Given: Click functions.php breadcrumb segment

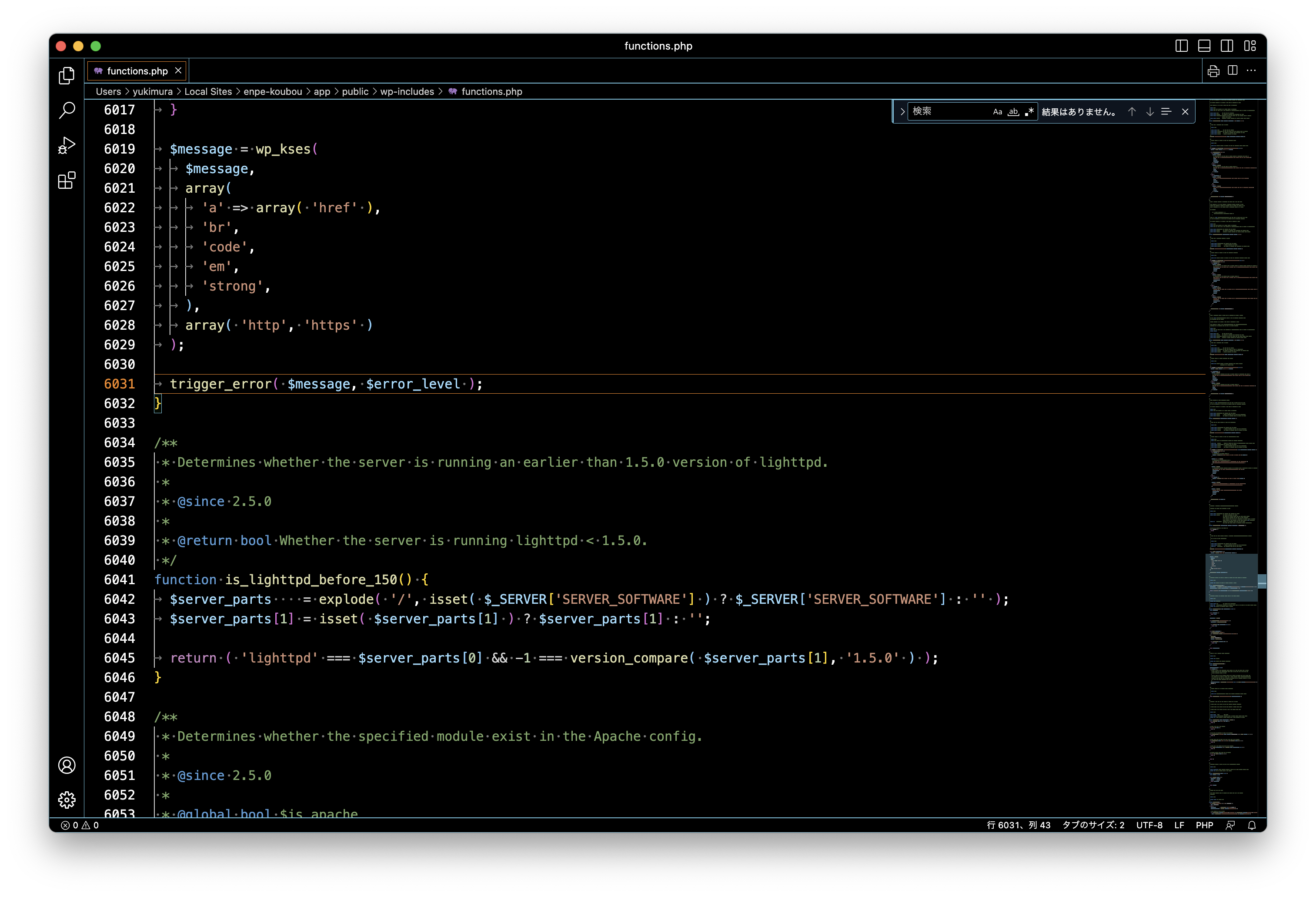Looking at the screenshot, I should pyautogui.click(x=486, y=91).
